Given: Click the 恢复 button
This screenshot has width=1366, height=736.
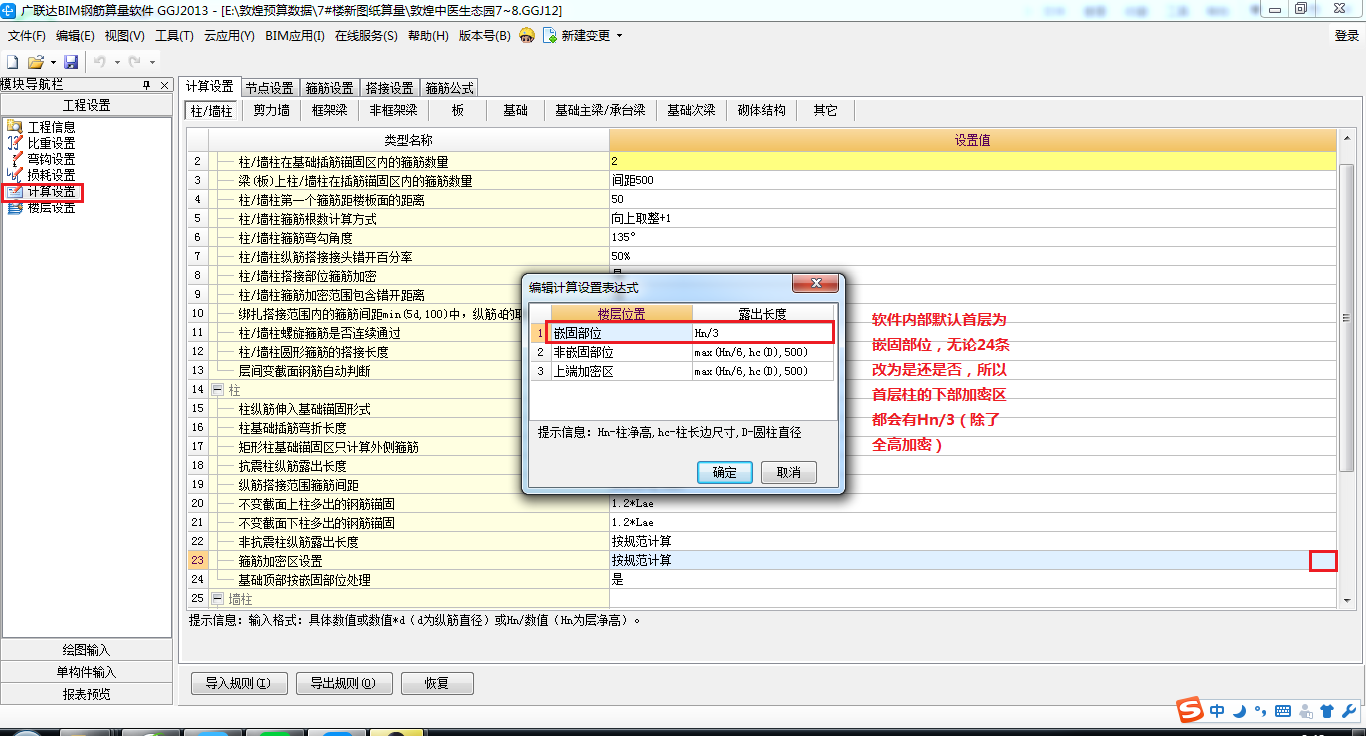Looking at the screenshot, I should pyautogui.click(x=437, y=684).
